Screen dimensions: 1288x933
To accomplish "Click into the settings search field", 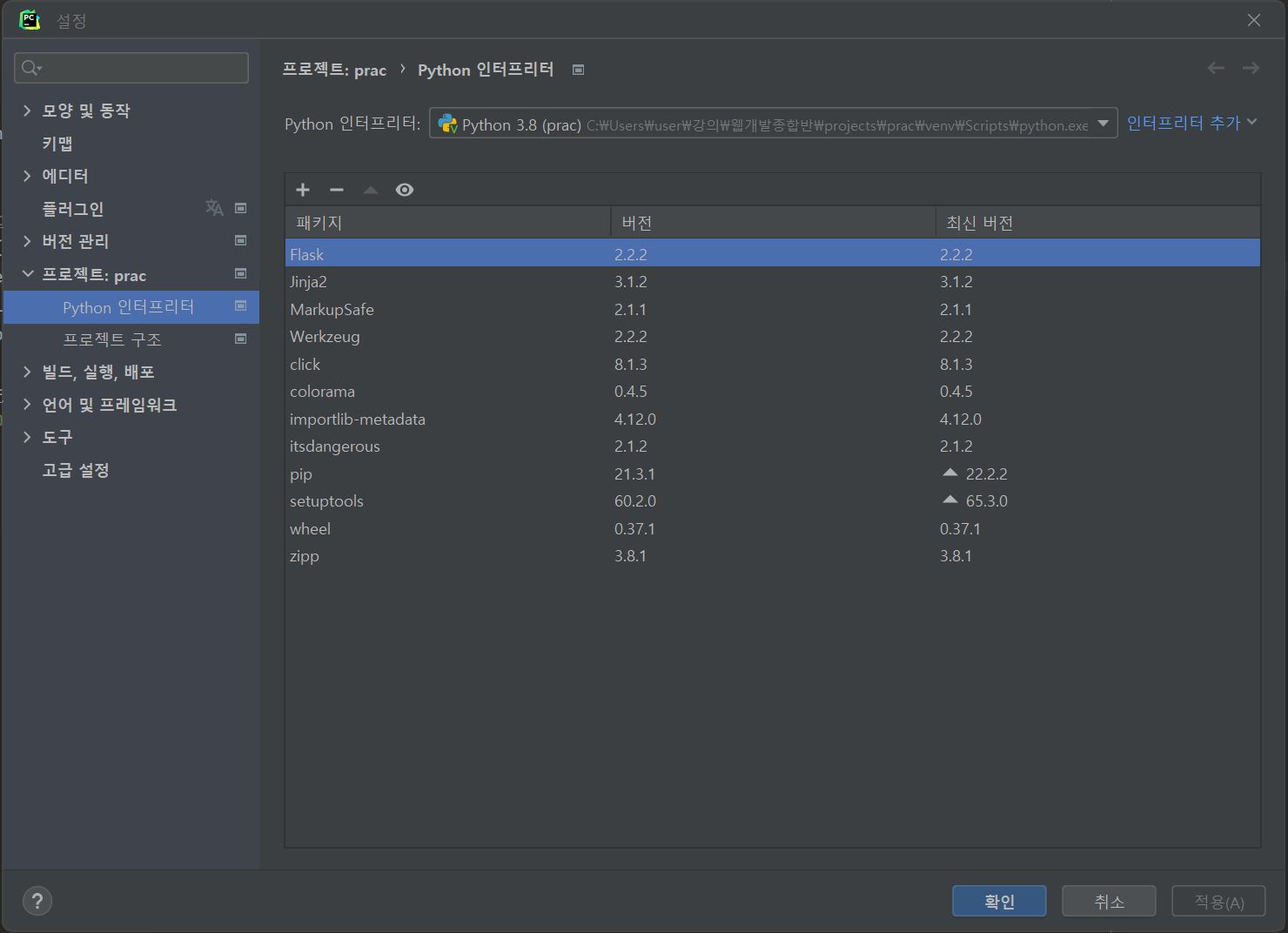I will click(x=131, y=68).
